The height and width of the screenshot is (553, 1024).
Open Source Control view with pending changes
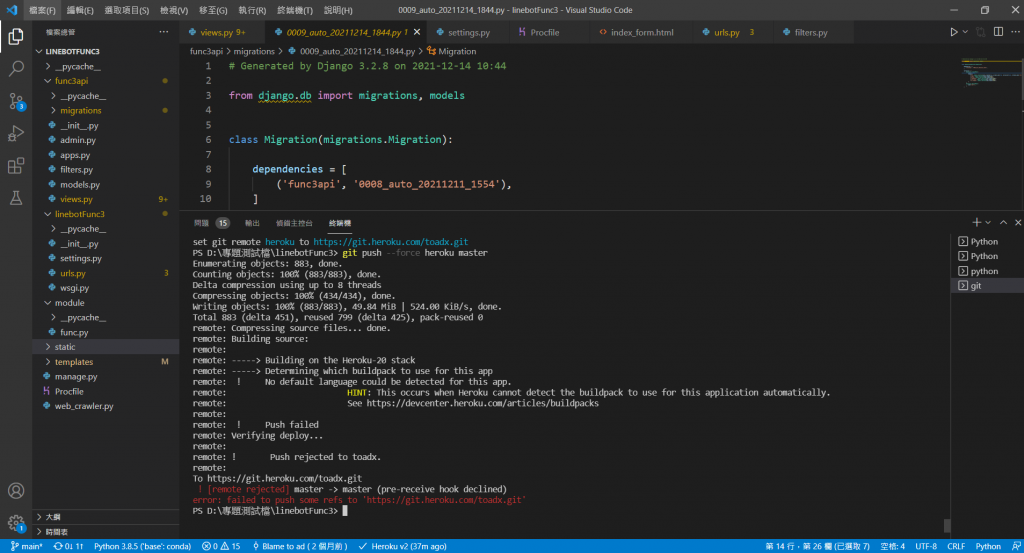pos(16,101)
